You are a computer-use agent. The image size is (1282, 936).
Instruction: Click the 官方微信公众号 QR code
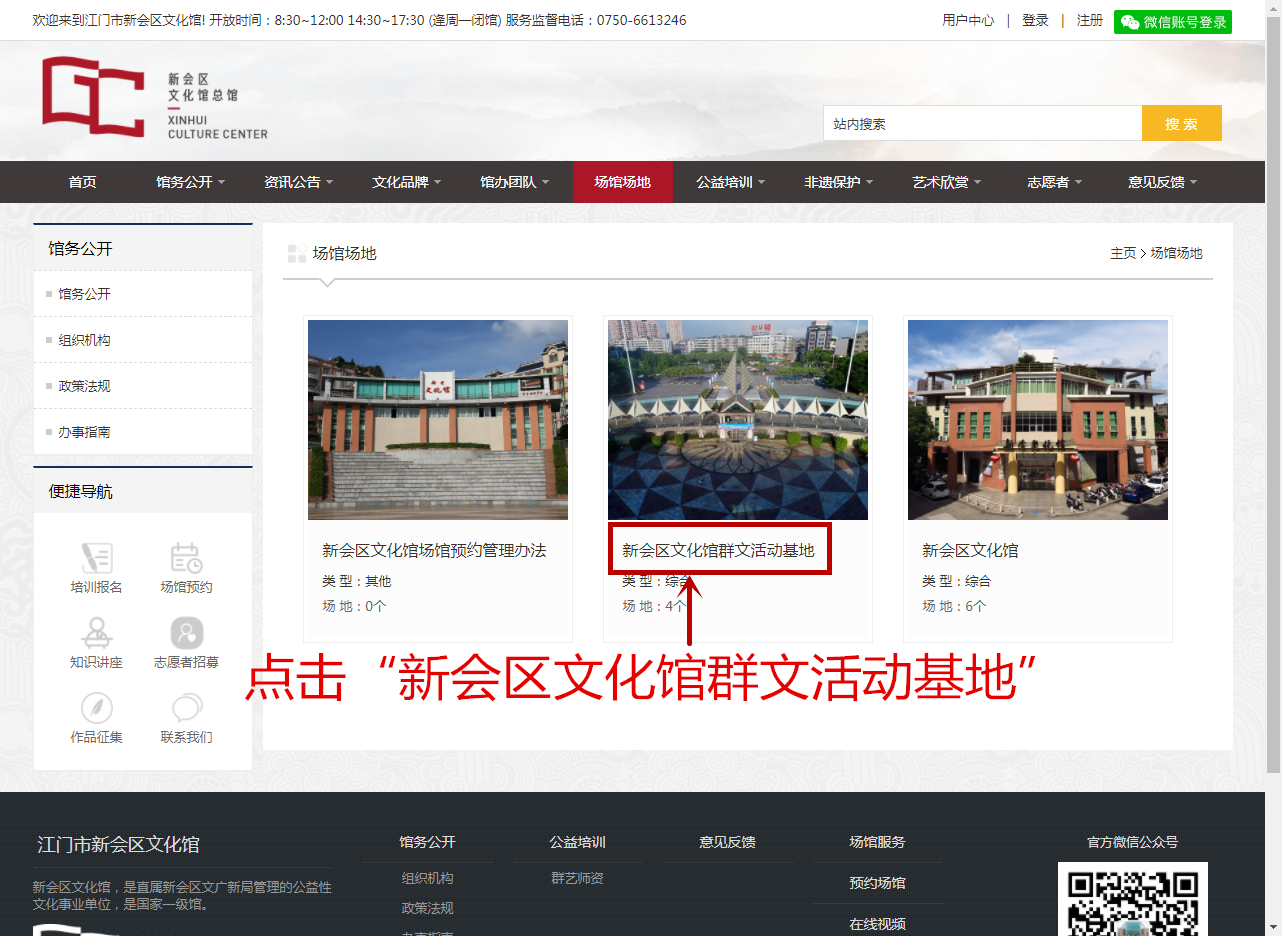click(x=1133, y=899)
